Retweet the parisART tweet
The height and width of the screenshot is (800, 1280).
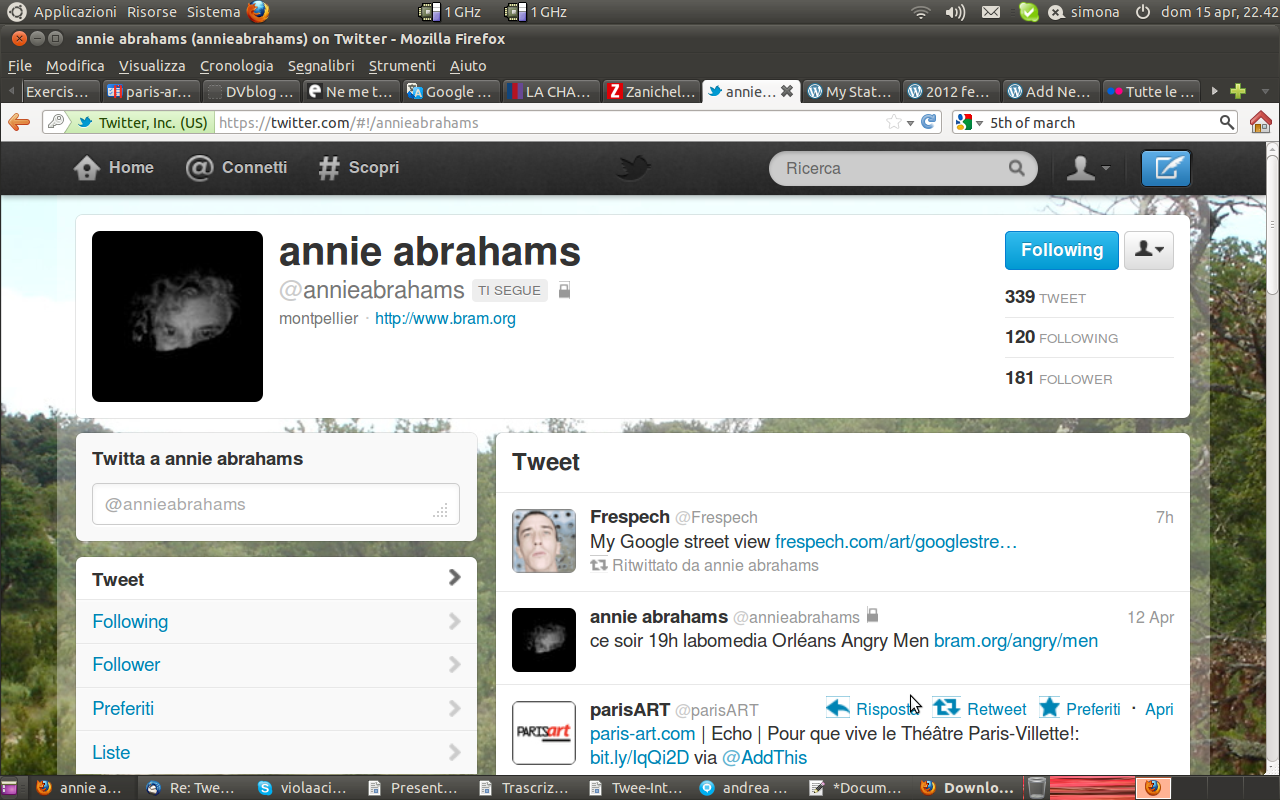click(x=946, y=708)
